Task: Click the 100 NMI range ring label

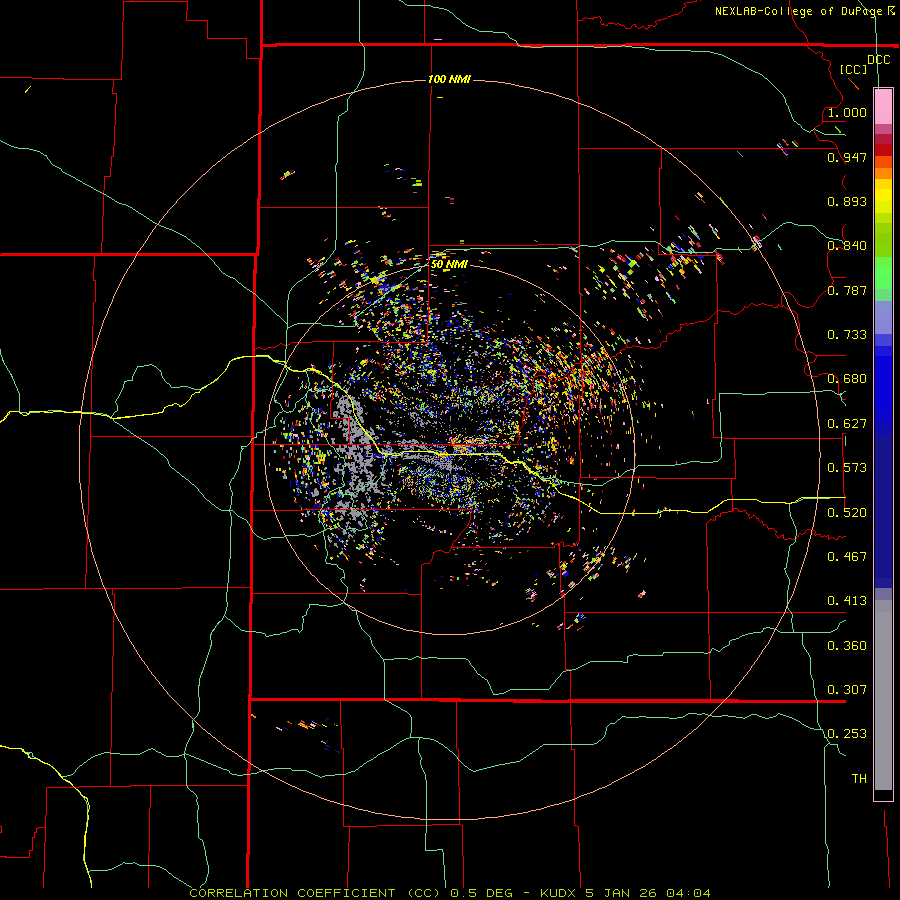Action: click(x=449, y=79)
